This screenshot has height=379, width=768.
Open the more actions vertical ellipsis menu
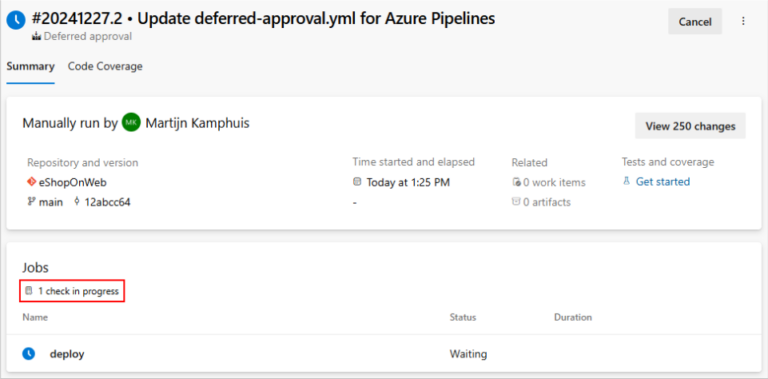click(743, 22)
